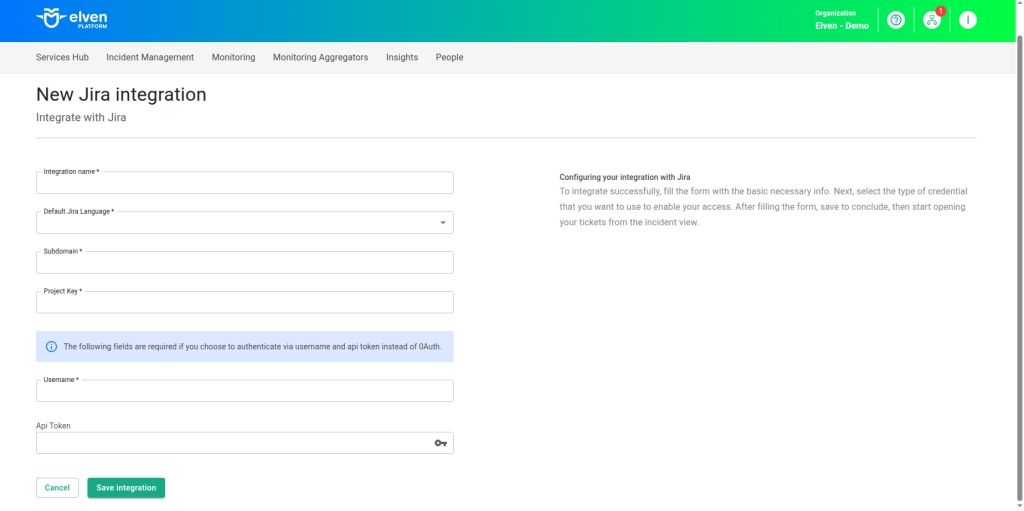
Task: Open the user profile avatar icon
Action: (x=967, y=20)
